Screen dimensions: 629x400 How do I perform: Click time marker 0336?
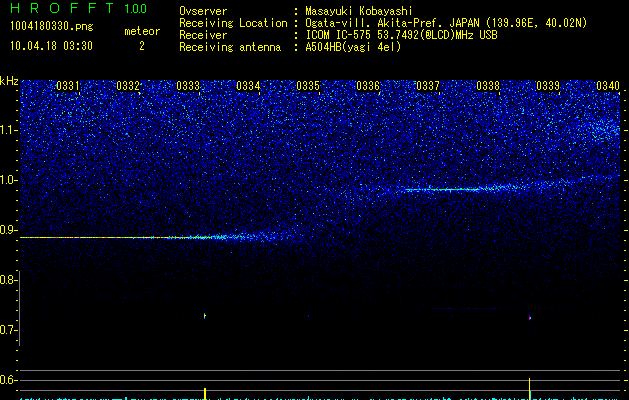(x=368, y=86)
